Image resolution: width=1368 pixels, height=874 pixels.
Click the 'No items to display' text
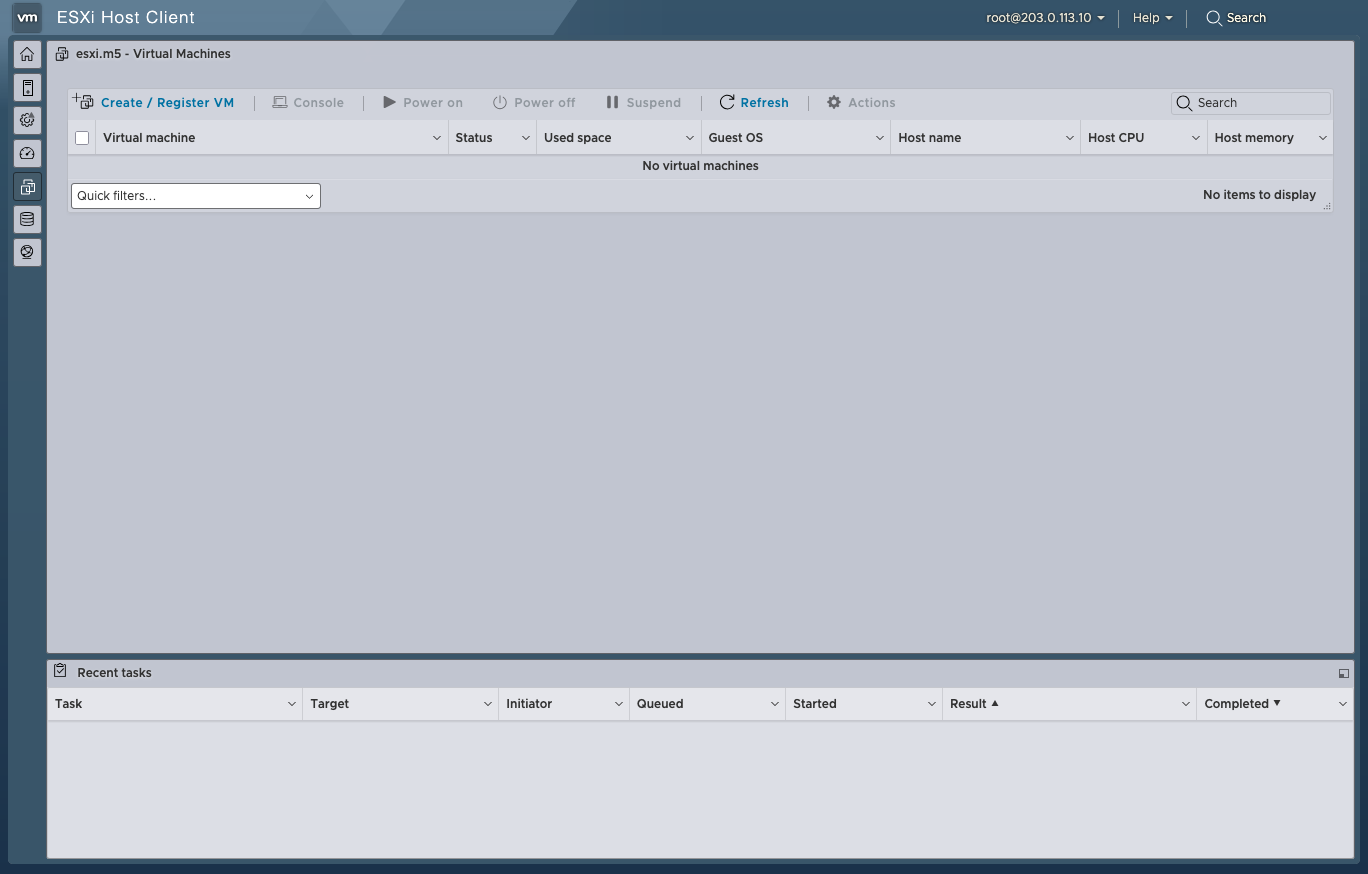coord(1259,195)
